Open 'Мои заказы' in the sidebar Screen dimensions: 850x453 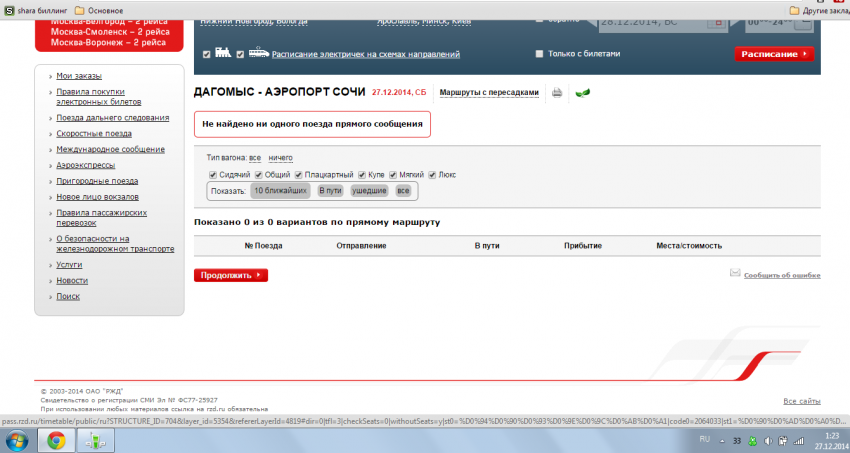click(x=79, y=76)
